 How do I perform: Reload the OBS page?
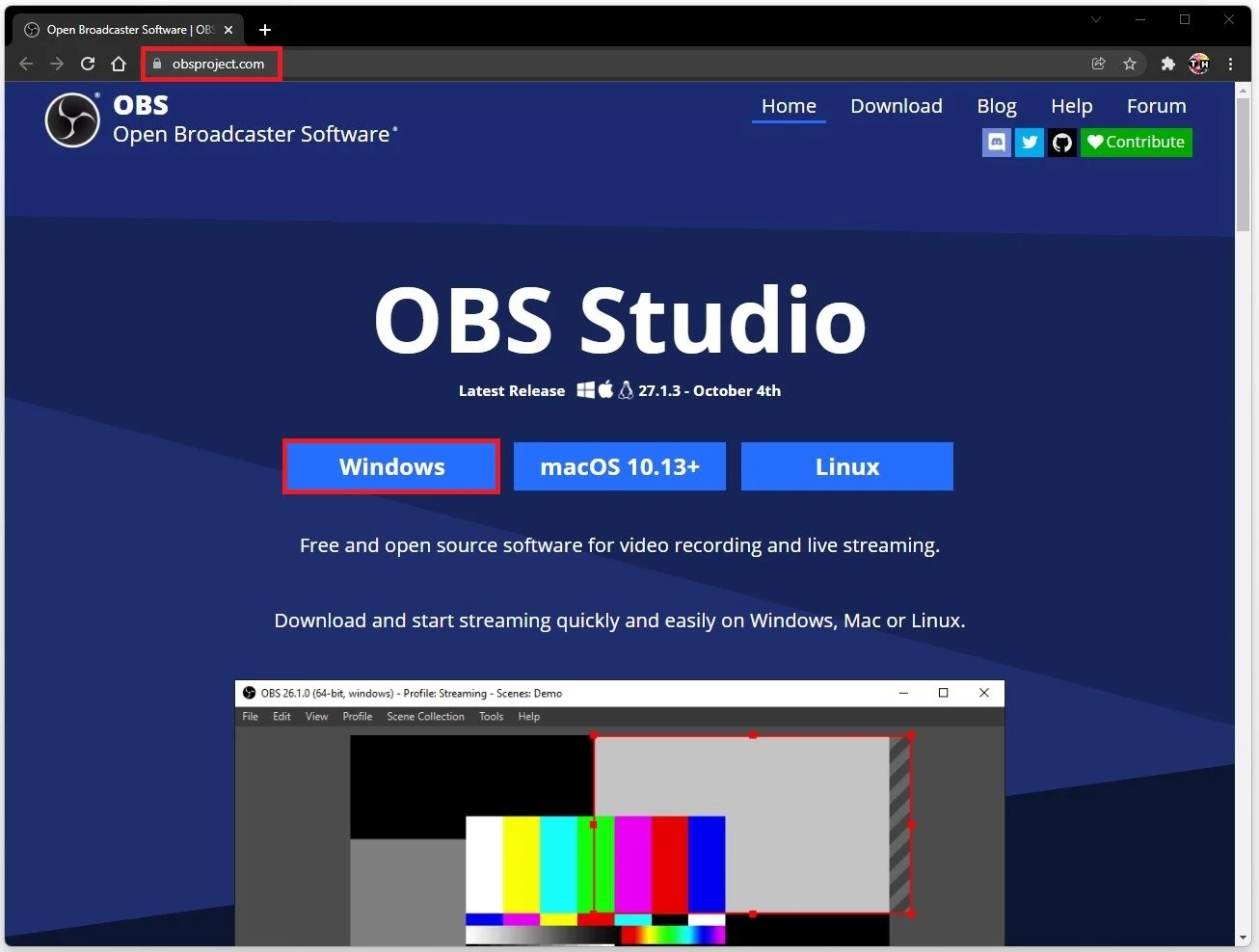click(x=88, y=64)
